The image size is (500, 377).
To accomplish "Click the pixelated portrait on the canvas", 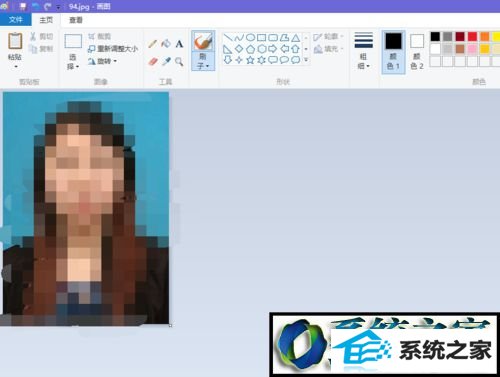I will click(86, 208).
